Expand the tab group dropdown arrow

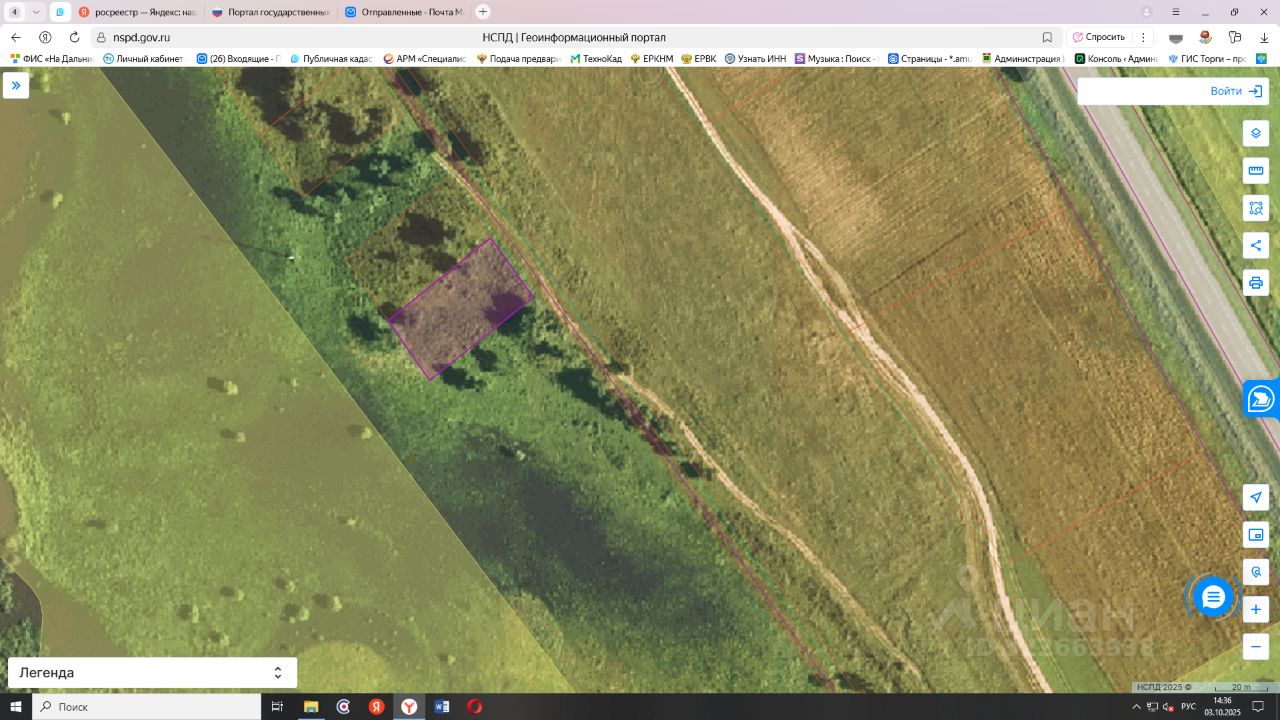[x=36, y=12]
